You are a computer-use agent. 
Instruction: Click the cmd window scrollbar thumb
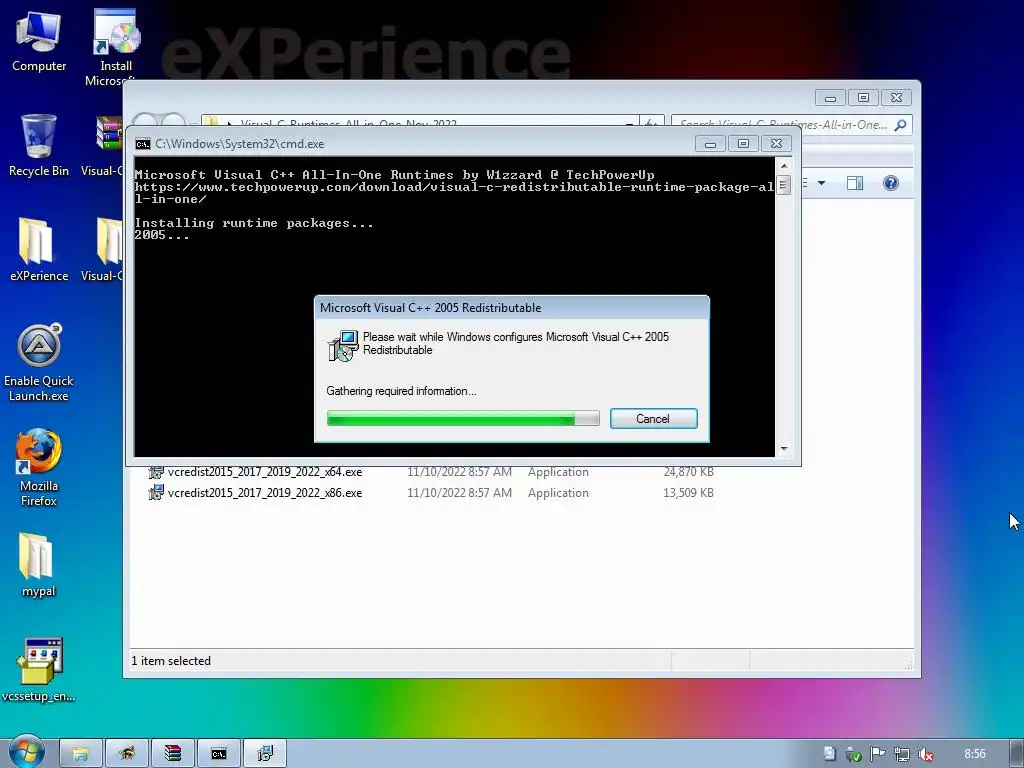784,185
